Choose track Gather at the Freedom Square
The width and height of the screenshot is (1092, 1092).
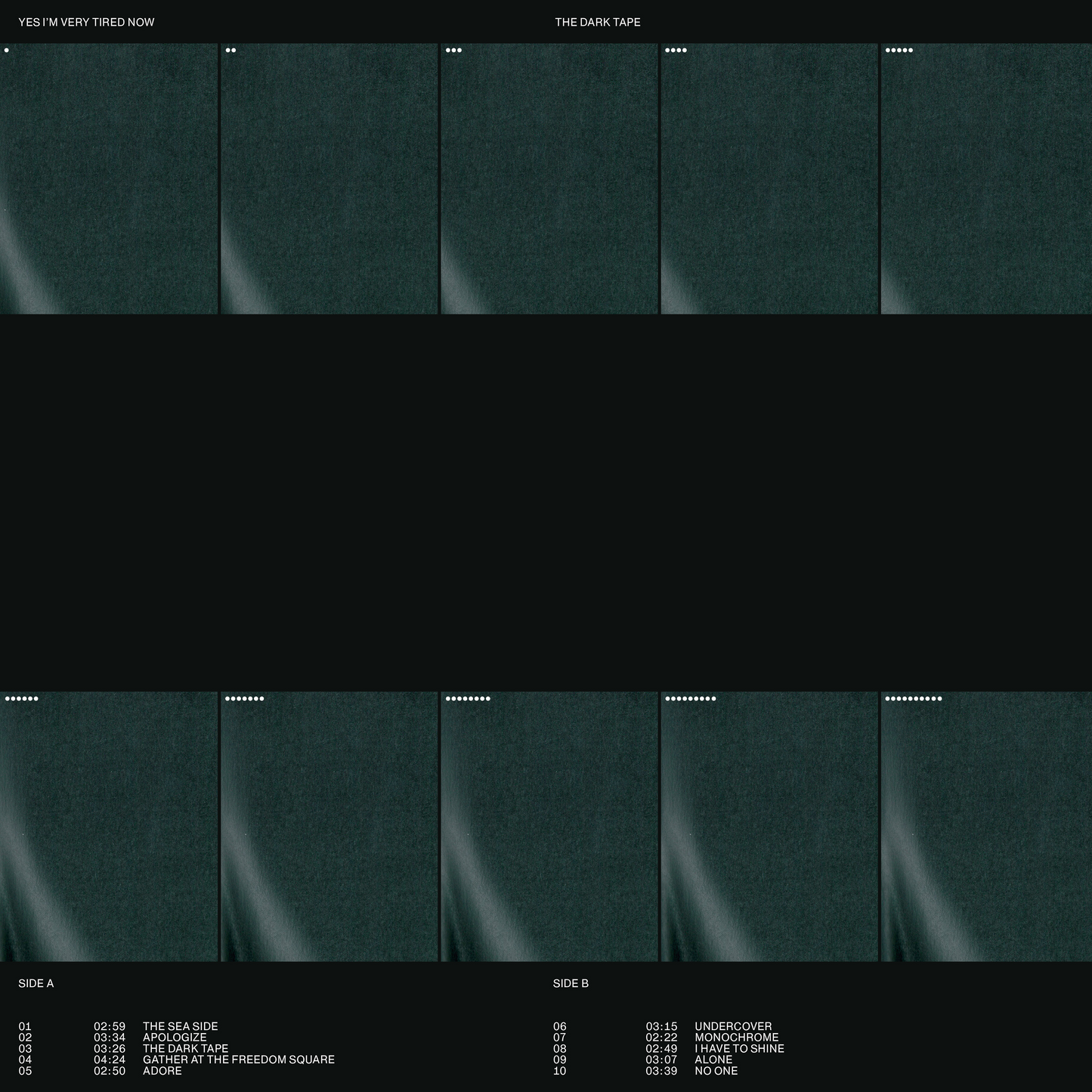click(x=238, y=1060)
